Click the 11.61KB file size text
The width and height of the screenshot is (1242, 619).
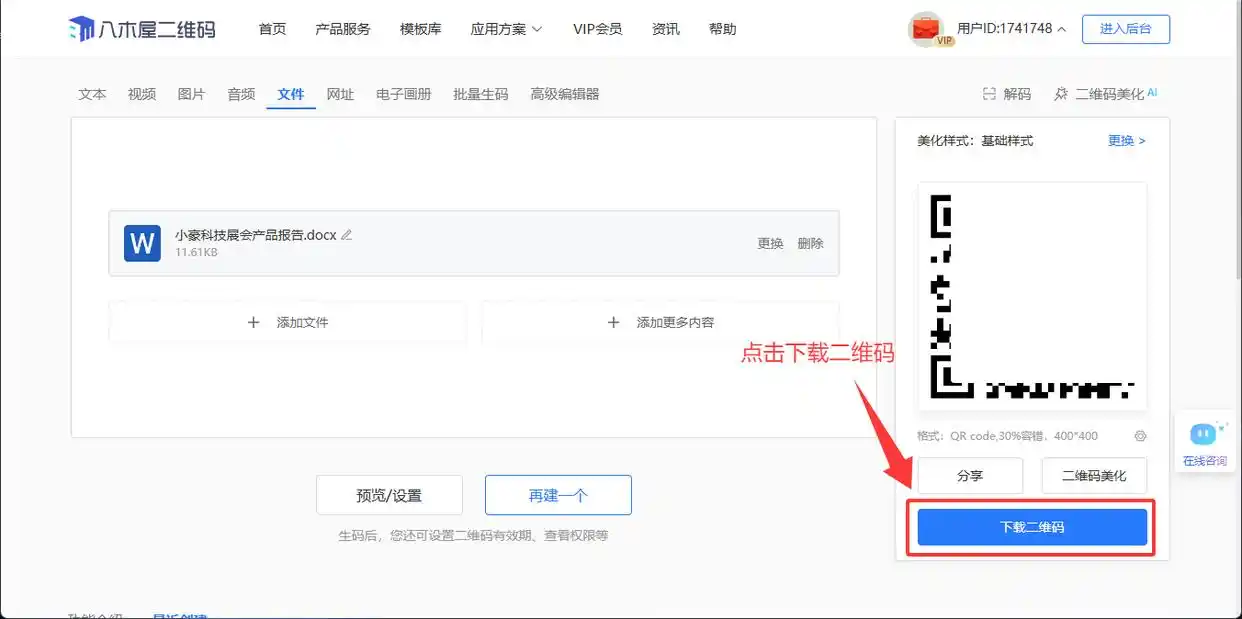196,253
